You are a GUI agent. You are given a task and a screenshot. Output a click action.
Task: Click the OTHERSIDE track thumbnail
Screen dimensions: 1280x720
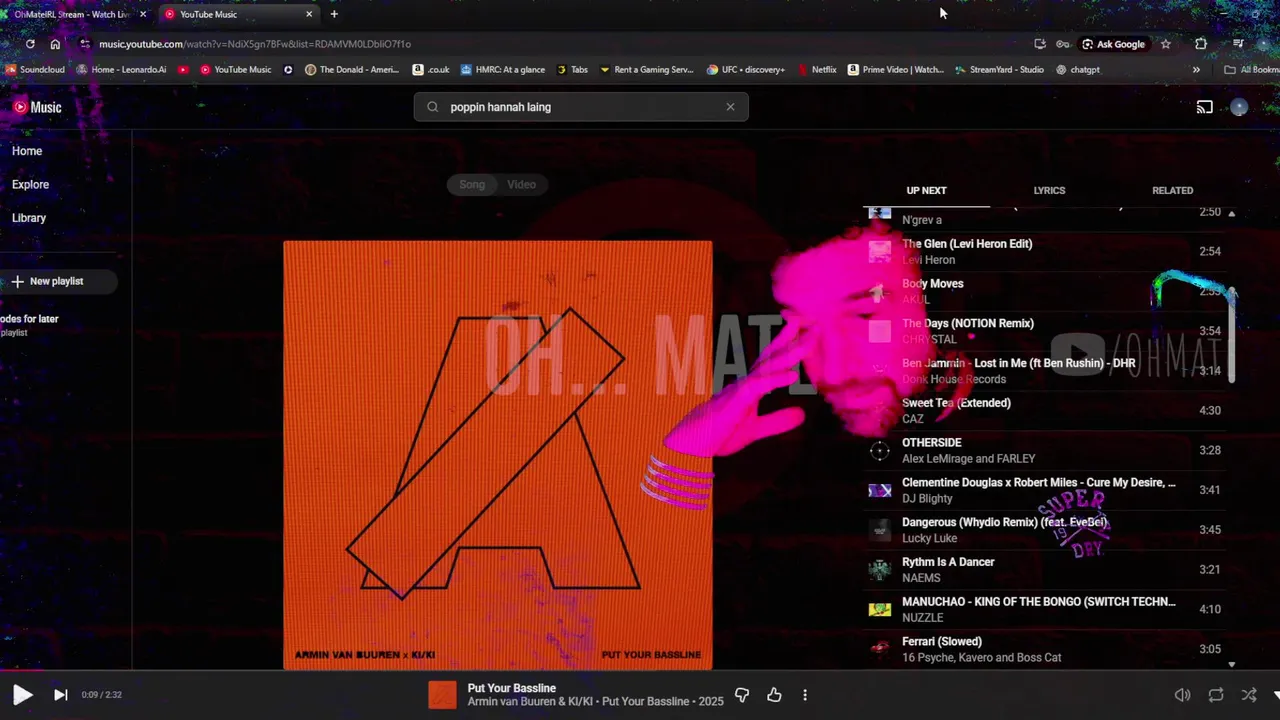[880, 451]
